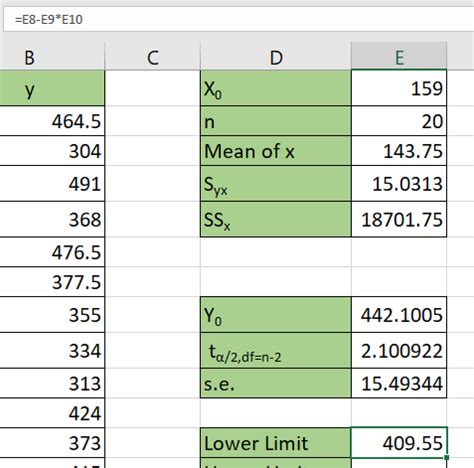Select column D header
The height and width of the screenshot is (468, 474).
pos(276,57)
